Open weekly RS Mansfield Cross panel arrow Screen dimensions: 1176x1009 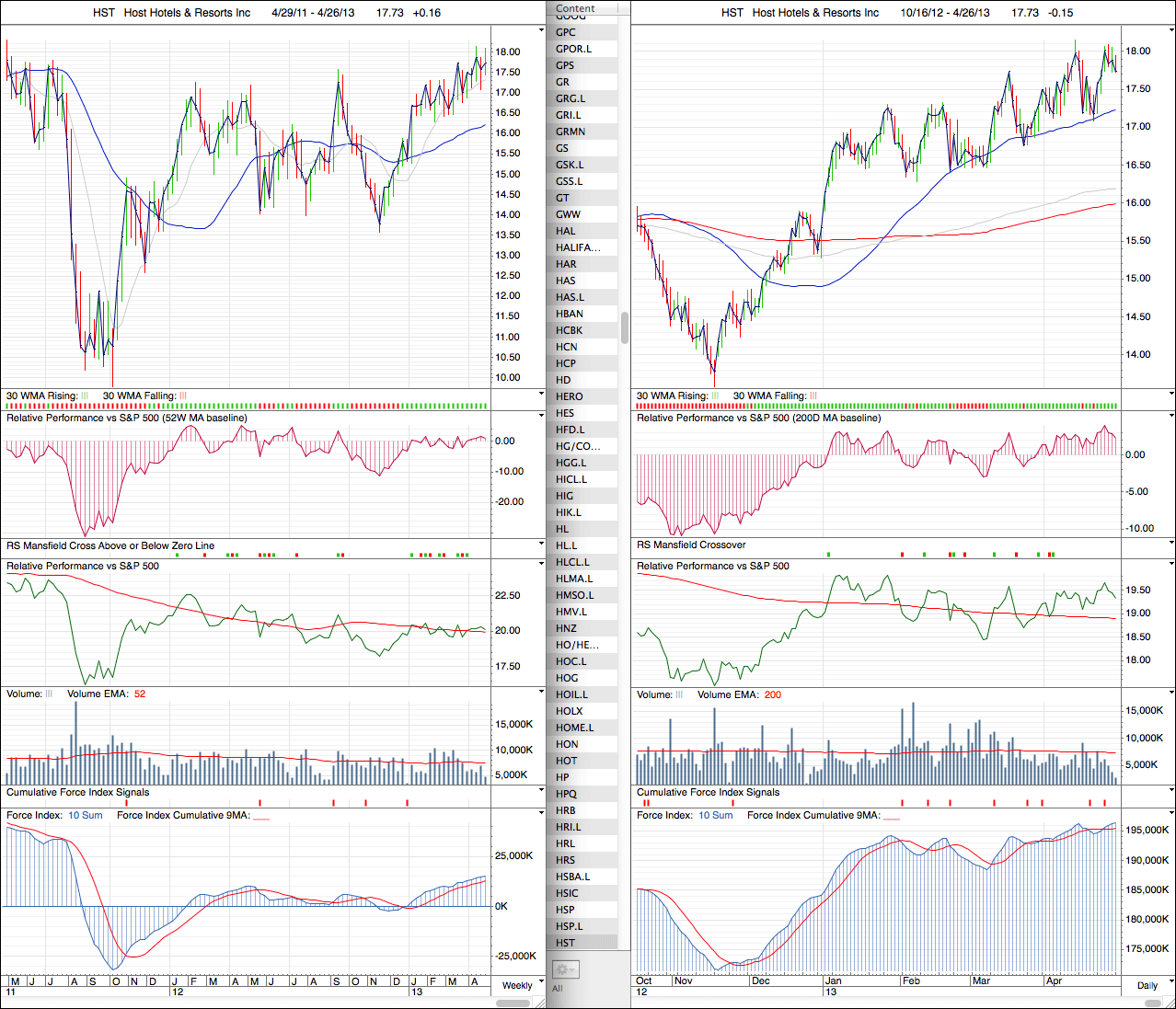pos(541,544)
